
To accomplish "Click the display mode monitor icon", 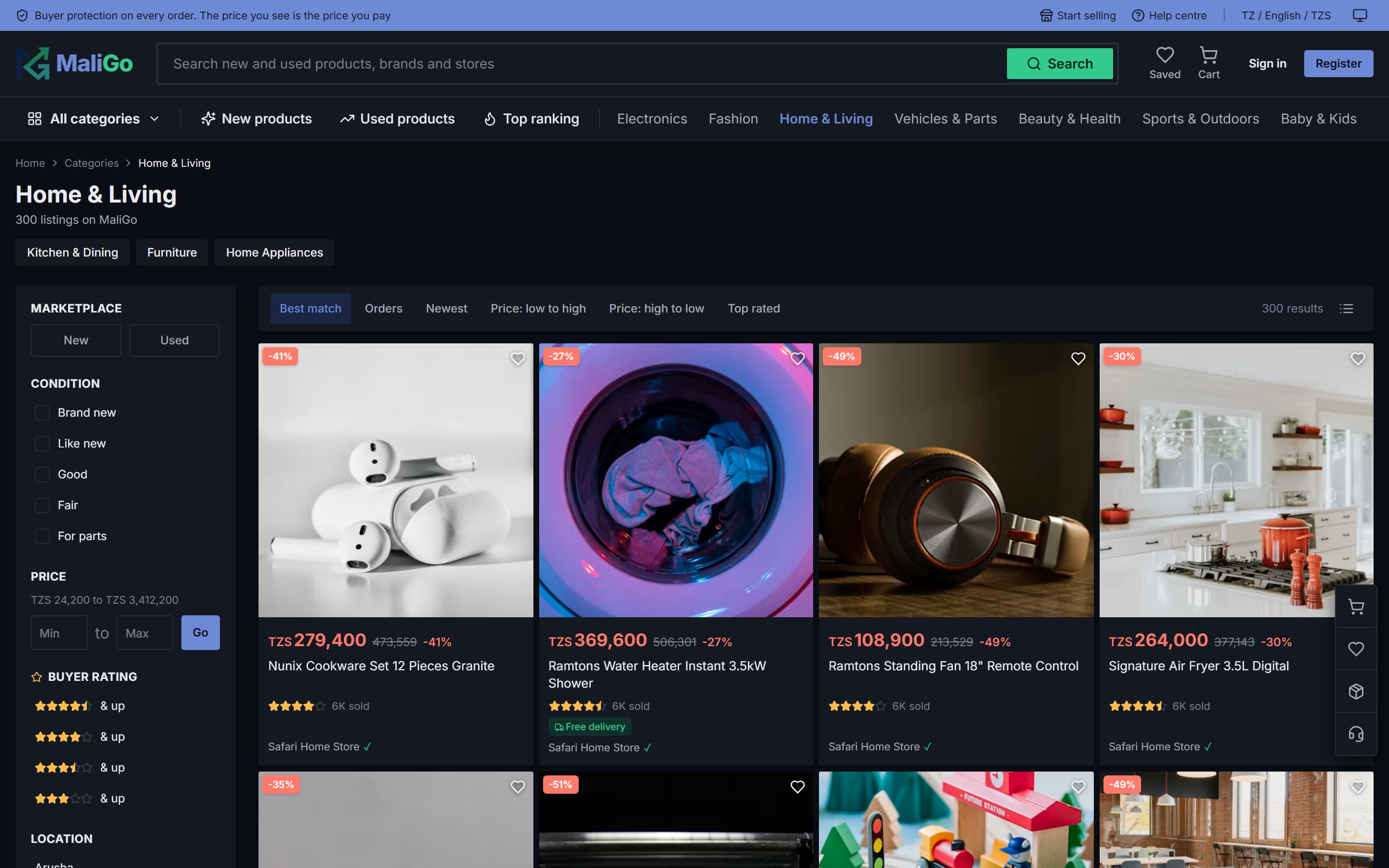I will pyautogui.click(x=1360, y=15).
